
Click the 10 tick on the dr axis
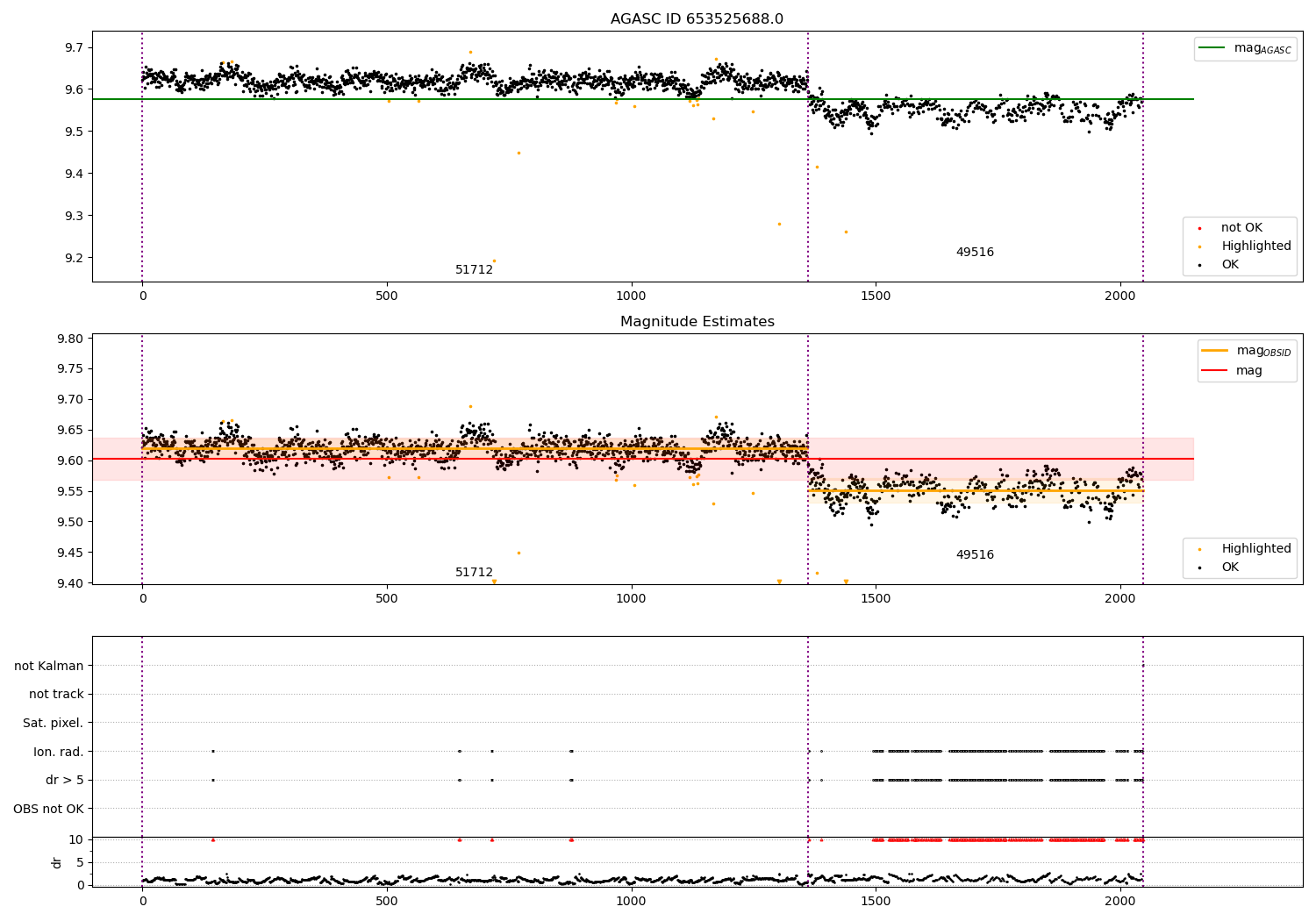coord(76,839)
